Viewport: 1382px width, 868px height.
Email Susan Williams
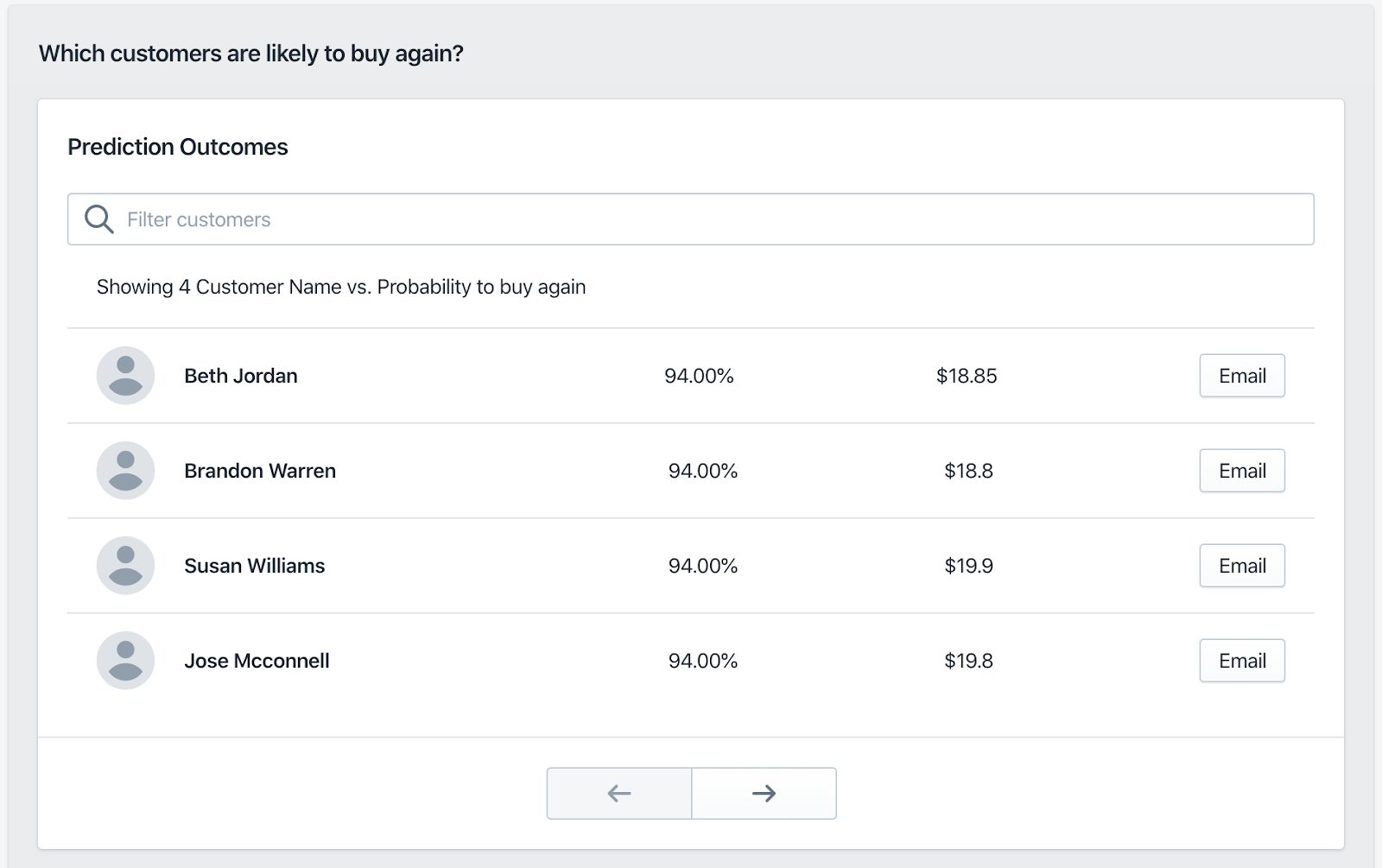coord(1241,566)
